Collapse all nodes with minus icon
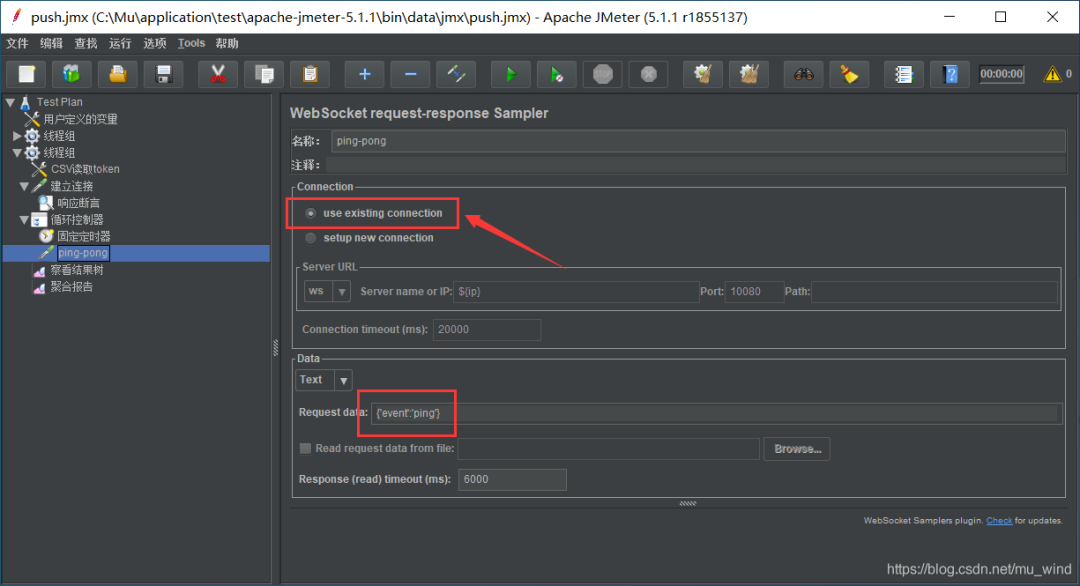This screenshot has height=586, width=1080. click(x=411, y=74)
